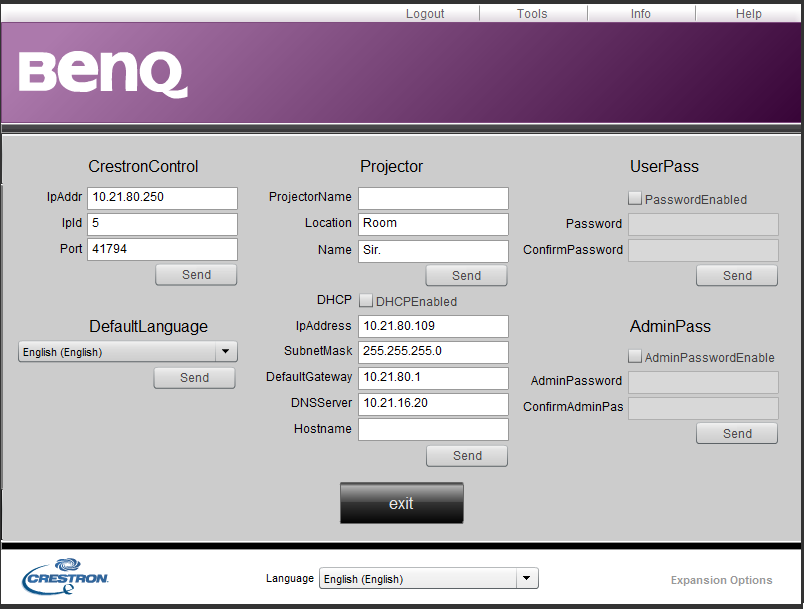Click the Projector section heading

[391, 166]
